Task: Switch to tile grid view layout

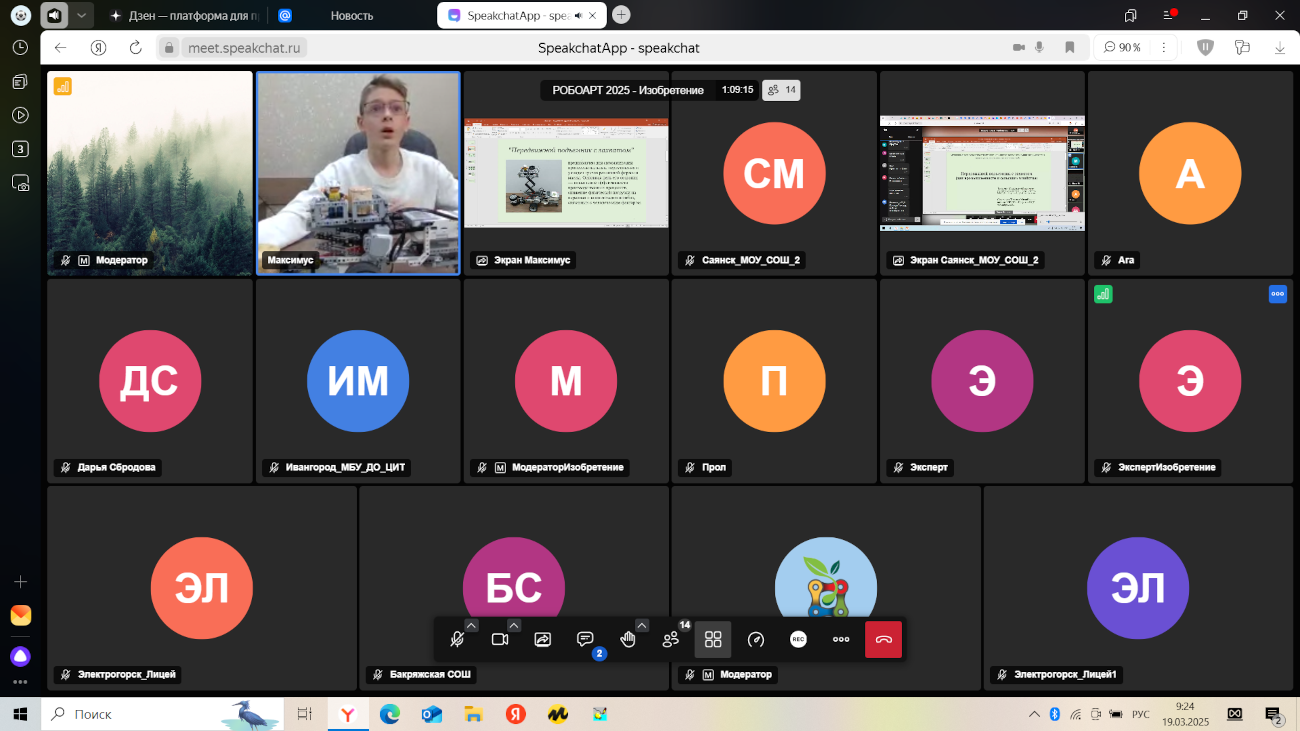Action: [713, 640]
